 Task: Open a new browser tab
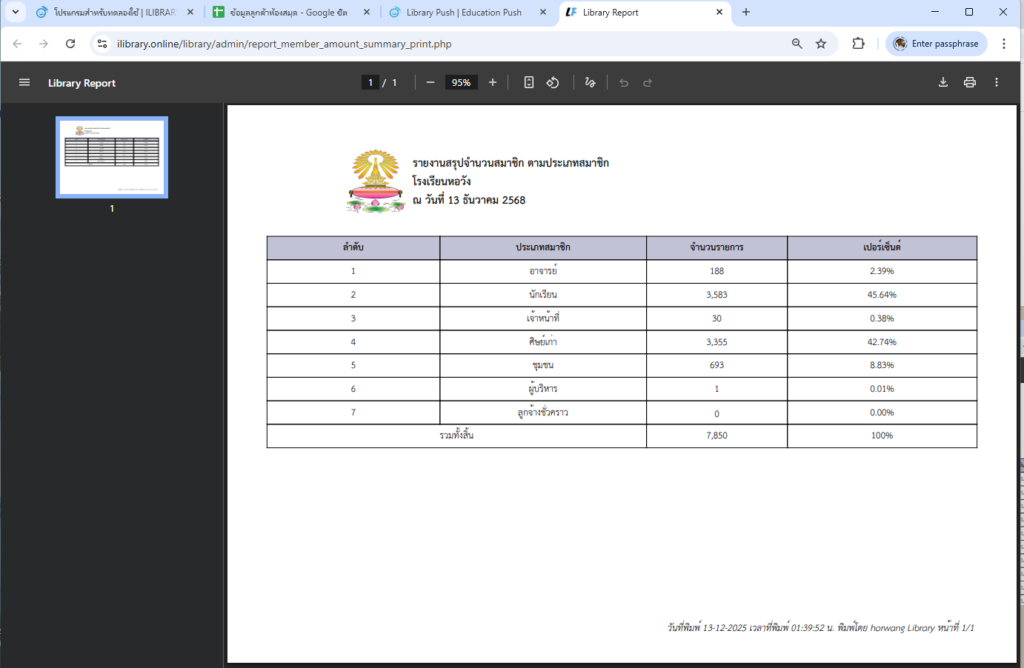pos(746,12)
